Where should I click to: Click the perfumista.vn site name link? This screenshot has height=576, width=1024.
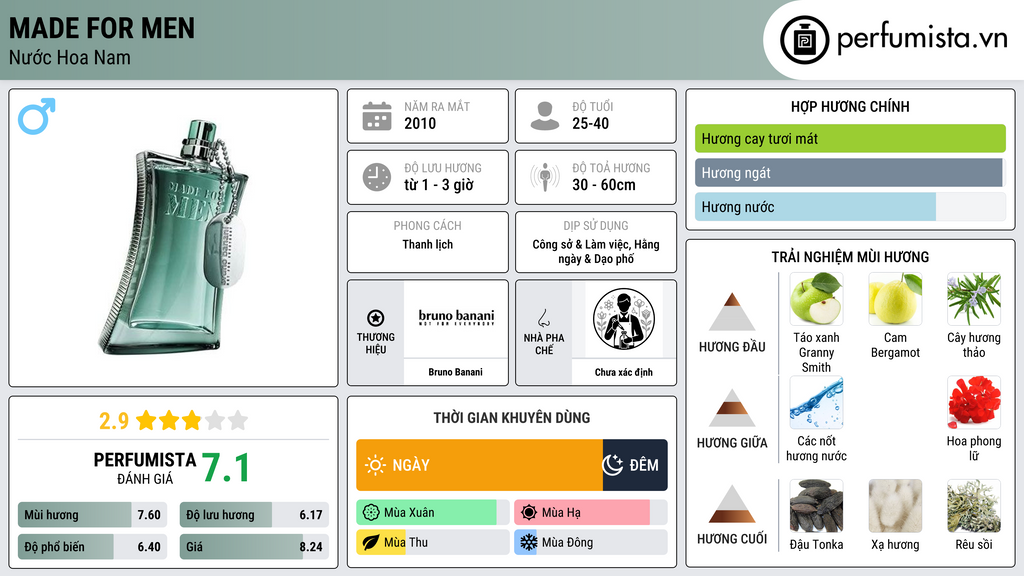922,39
